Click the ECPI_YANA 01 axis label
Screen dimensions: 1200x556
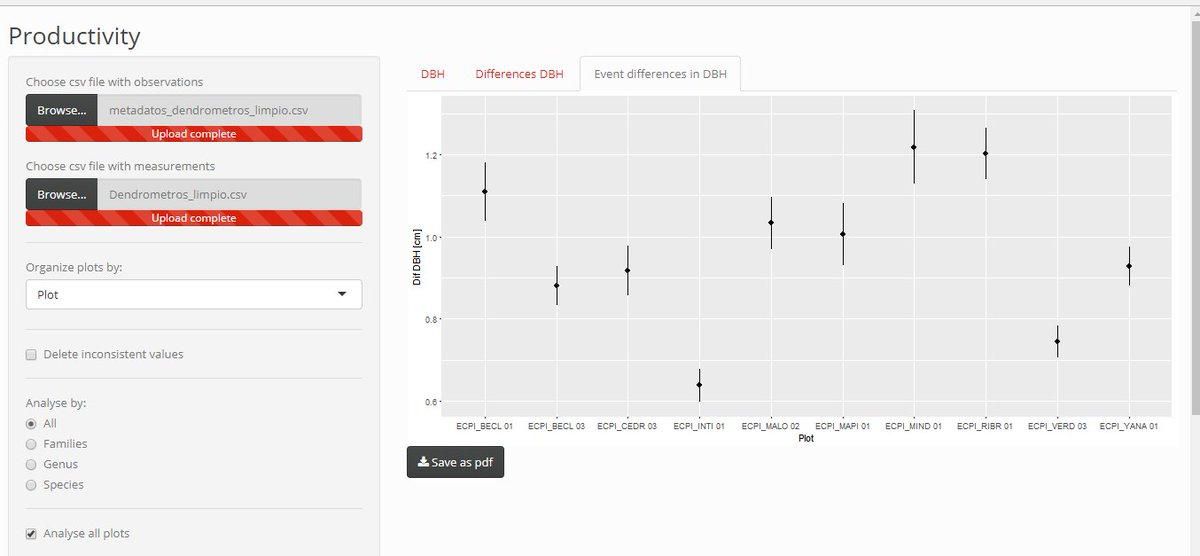(1128, 427)
